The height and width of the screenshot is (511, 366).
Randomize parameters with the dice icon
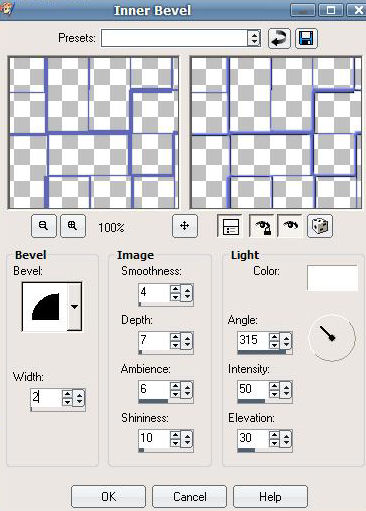320,226
